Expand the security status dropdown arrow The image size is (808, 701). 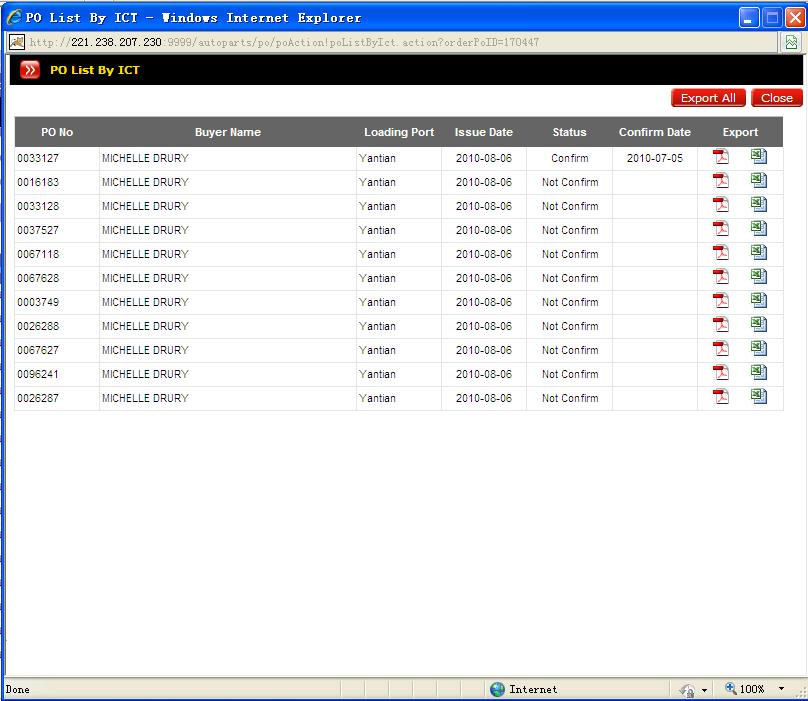(704, 690)
